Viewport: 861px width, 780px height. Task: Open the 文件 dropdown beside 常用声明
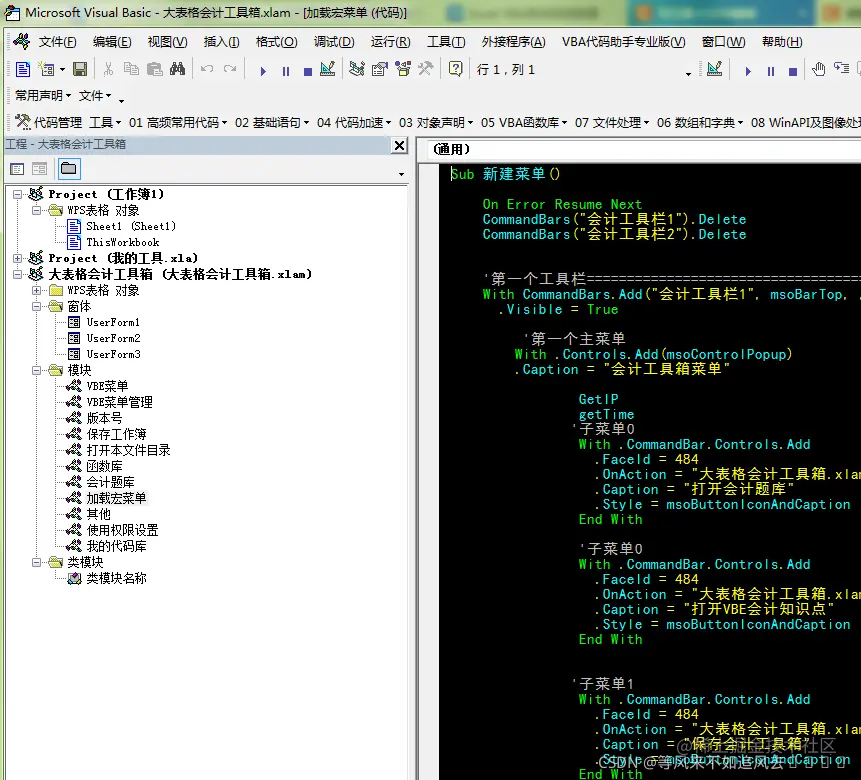[95, 96]
